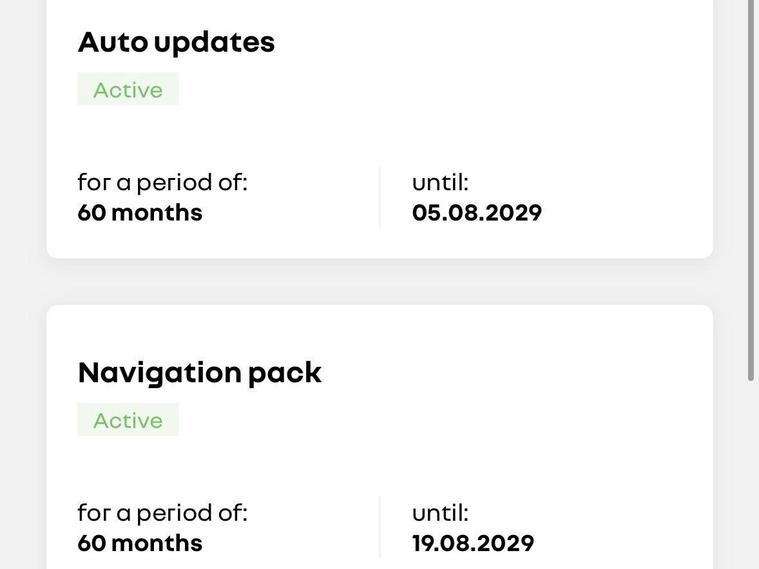Click the until label in Auto updates

click(440, 182)
